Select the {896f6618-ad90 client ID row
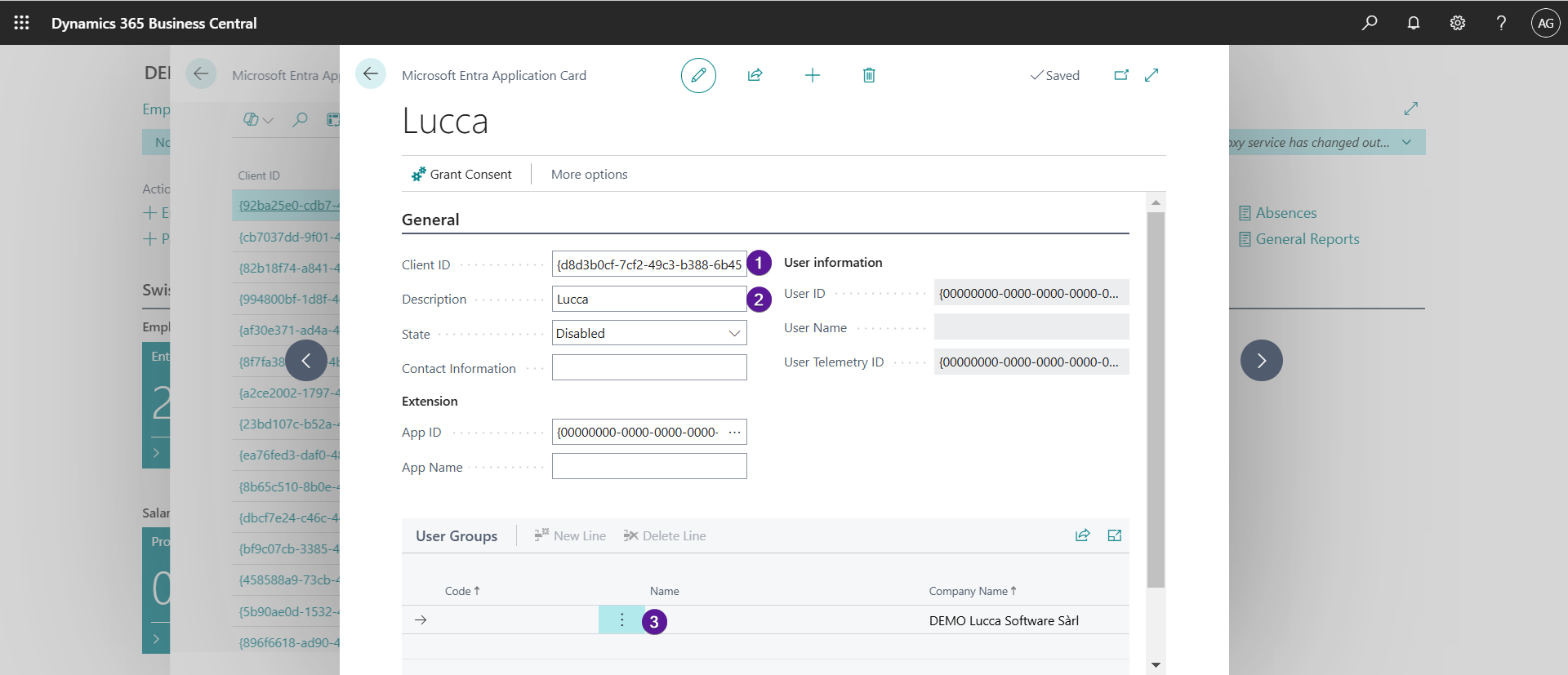Image resolution: width=1568 pixels, height=675 pixels. 286,642
